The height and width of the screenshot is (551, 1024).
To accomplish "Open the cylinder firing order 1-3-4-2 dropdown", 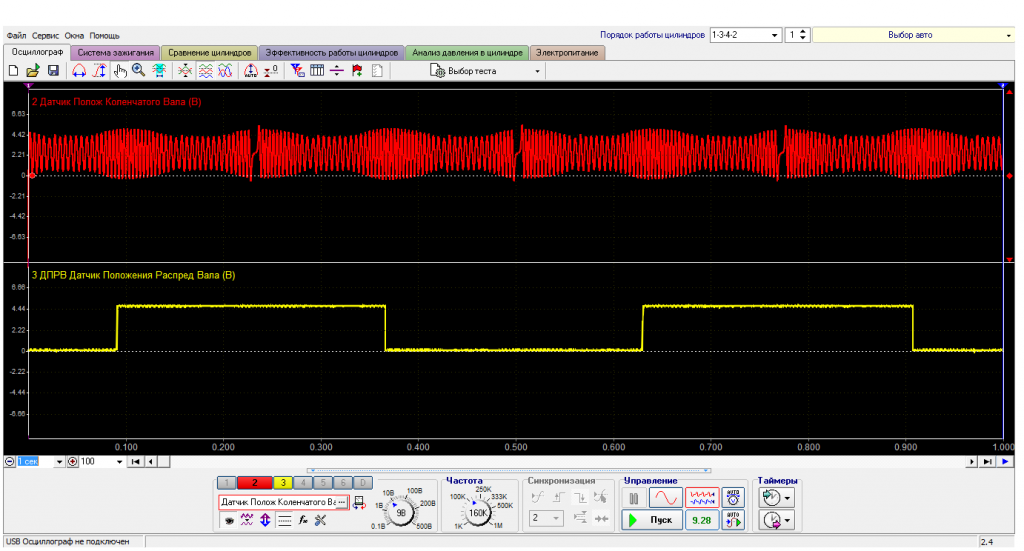I will tap(775, 35).
